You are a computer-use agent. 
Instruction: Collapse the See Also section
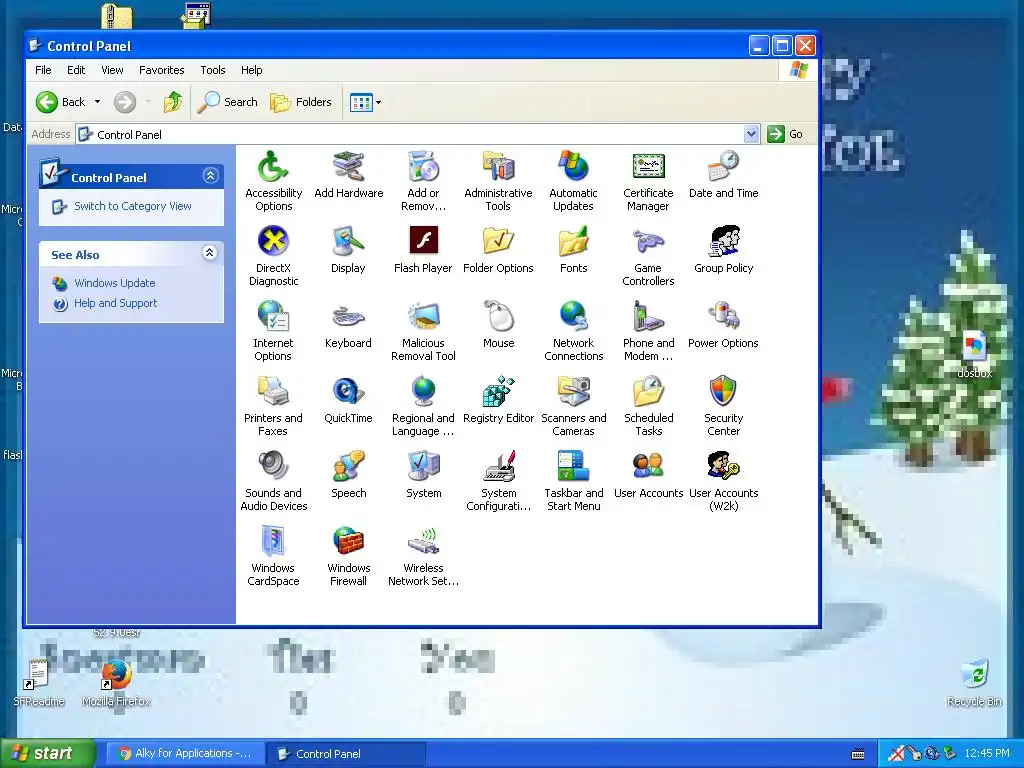point(210,253)
